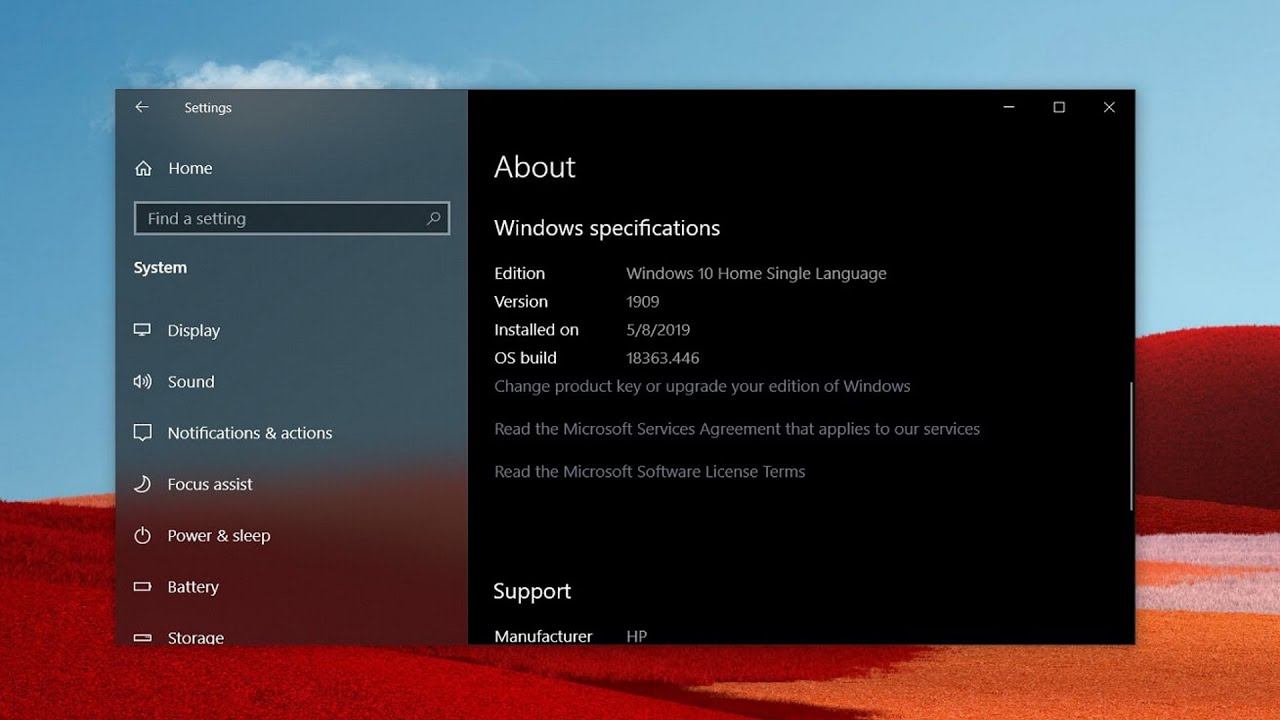Screen dimensions: 1280x720
Task: Click the About page title
Action: click(535, 167)
